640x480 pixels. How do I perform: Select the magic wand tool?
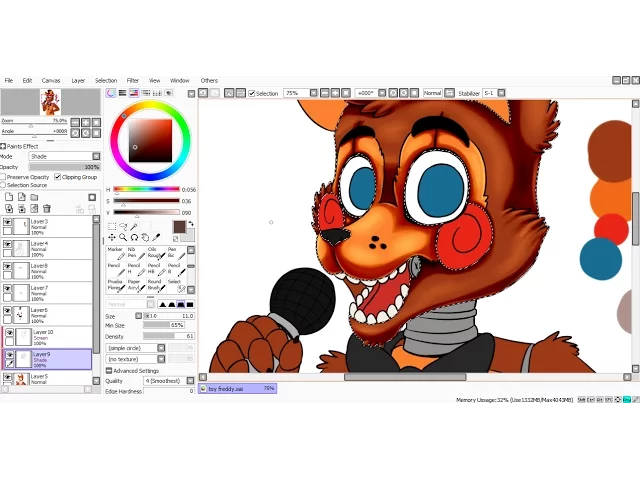[134, 227]
